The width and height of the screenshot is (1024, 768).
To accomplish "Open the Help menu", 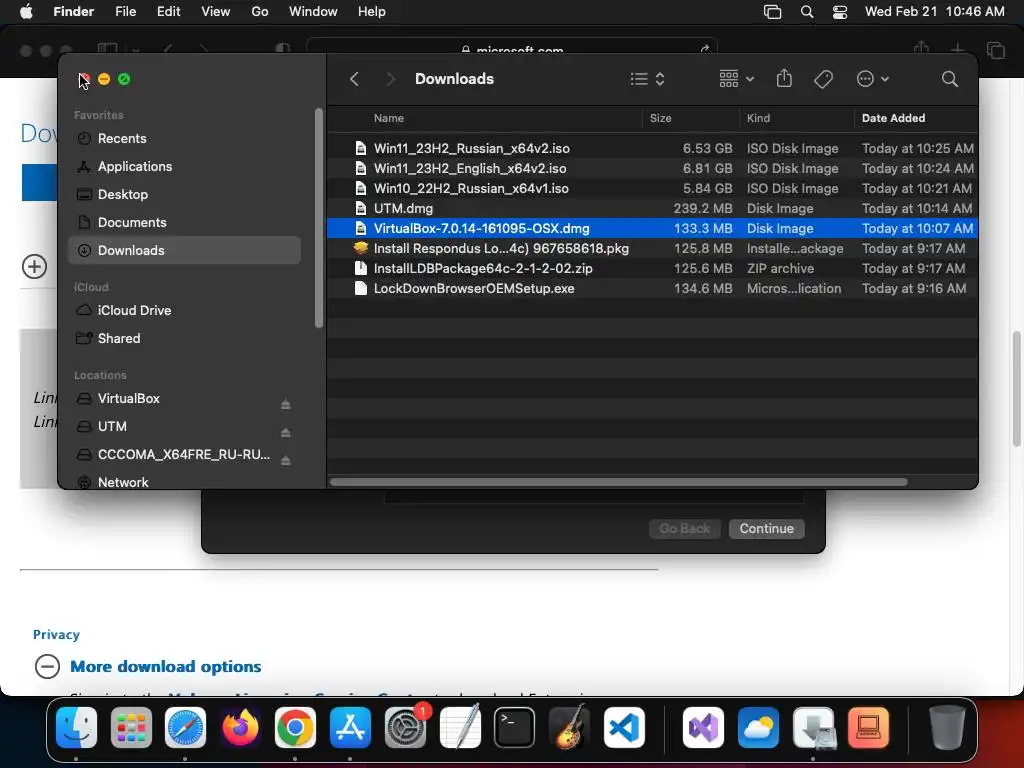I will click(x=372, y=12).
